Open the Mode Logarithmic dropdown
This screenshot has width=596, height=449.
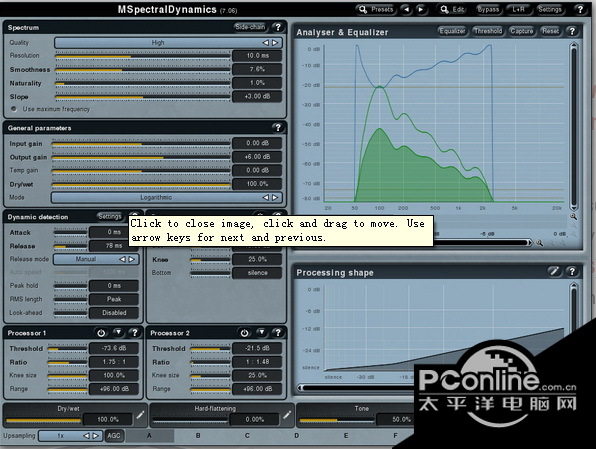(x=166, y=197)
